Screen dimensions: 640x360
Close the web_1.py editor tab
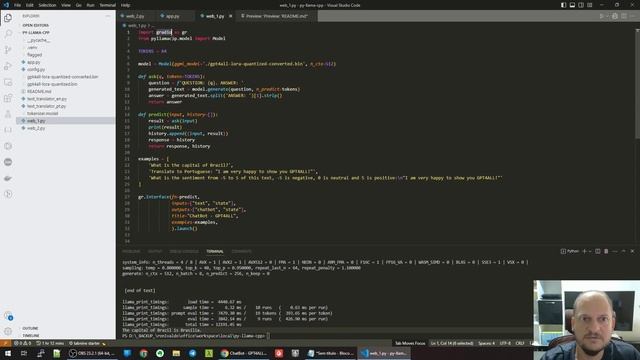point(231,16)
